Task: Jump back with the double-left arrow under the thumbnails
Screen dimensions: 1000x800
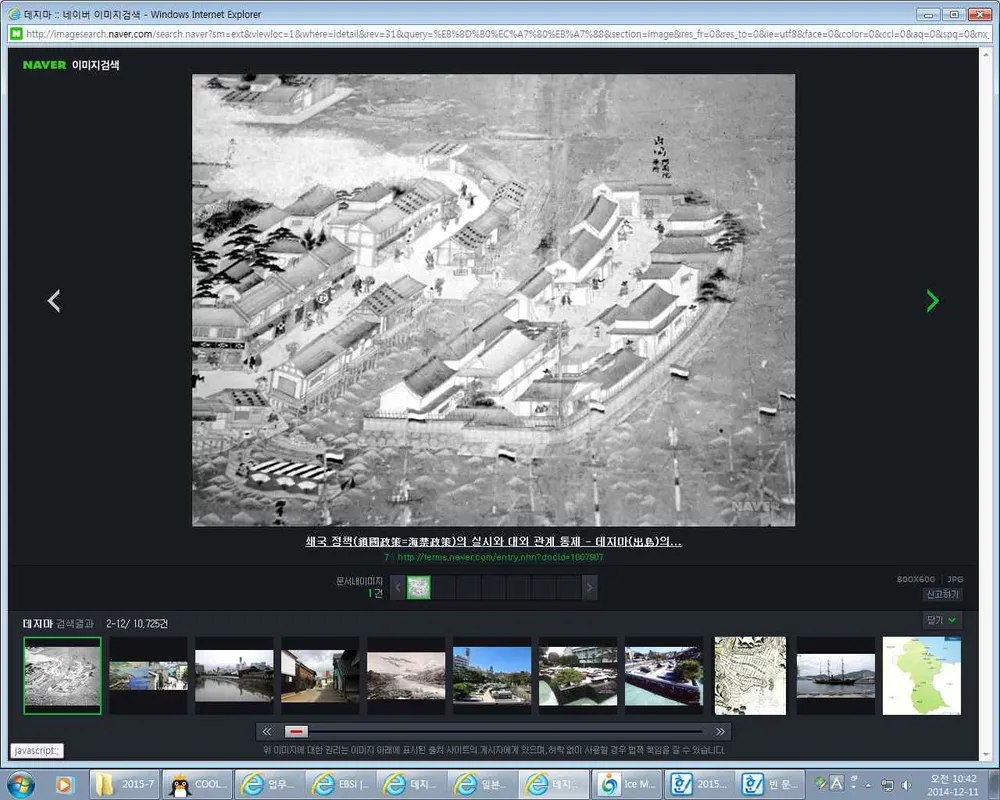Action: (267, 731)
